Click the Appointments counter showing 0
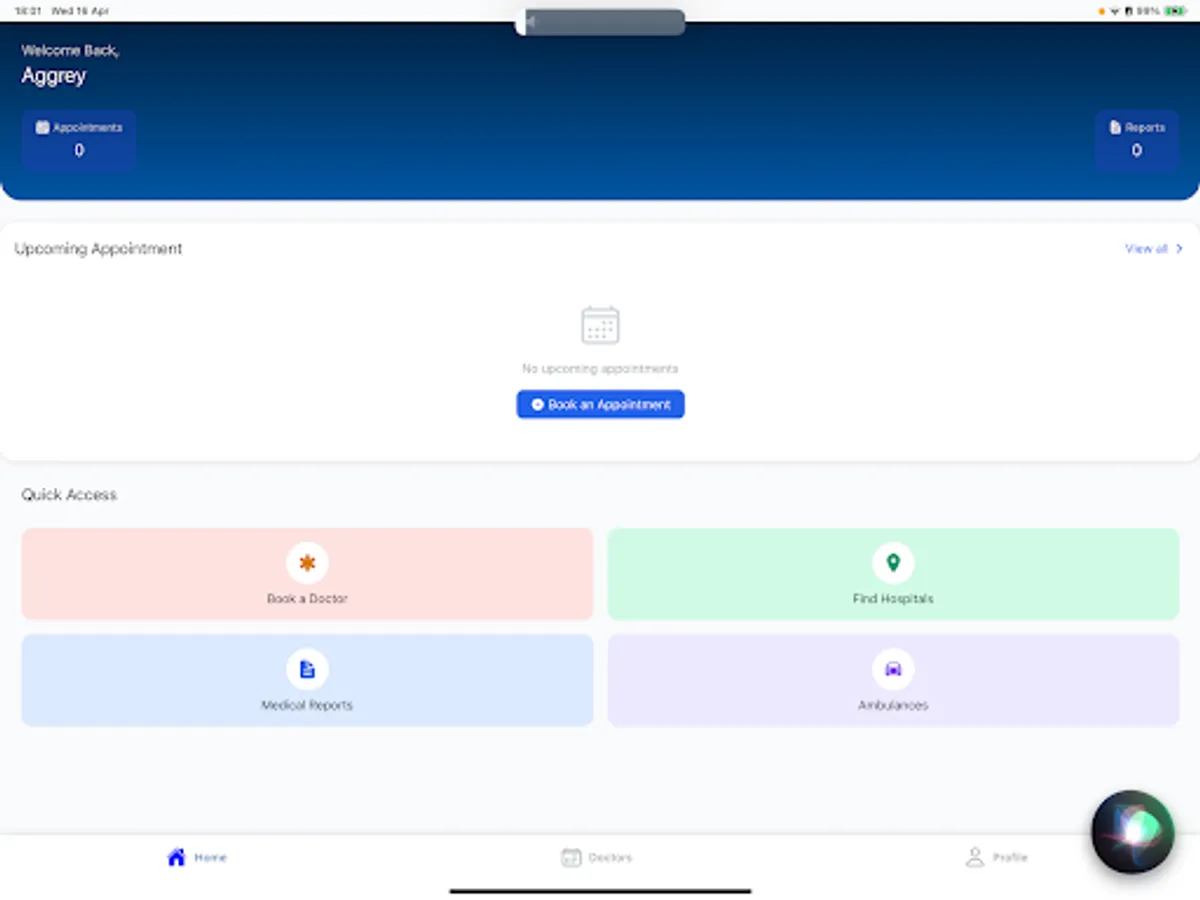Viewport: 1200px width, 900px height. [78, 150]
